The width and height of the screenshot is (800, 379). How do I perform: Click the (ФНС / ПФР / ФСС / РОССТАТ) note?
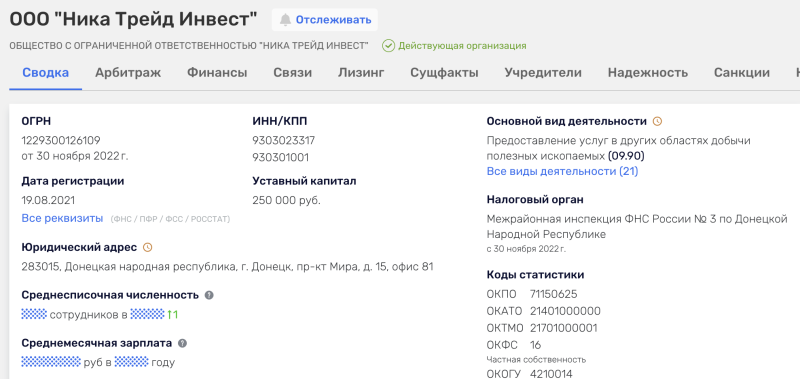tap(170, 219)
